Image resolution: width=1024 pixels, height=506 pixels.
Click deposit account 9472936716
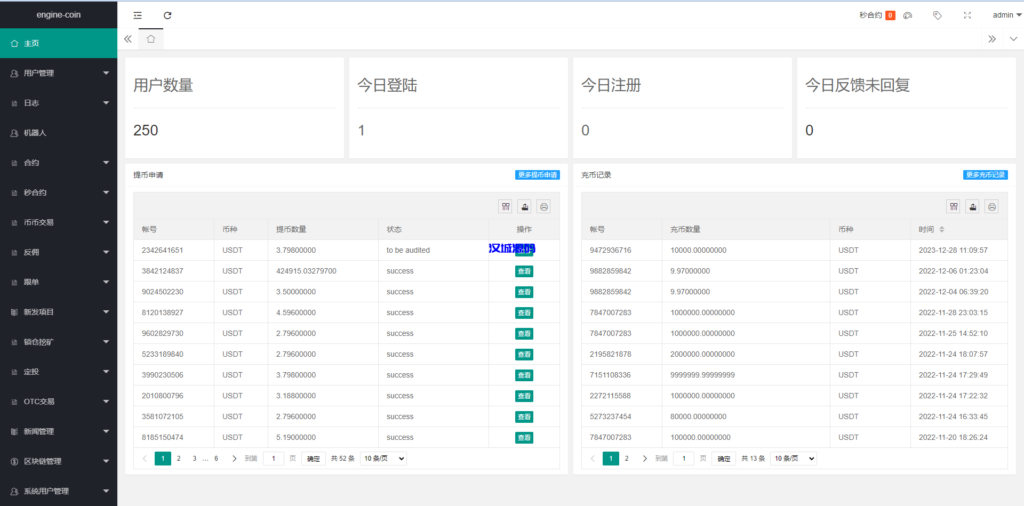pyautogui.click(x=611, y=250)
